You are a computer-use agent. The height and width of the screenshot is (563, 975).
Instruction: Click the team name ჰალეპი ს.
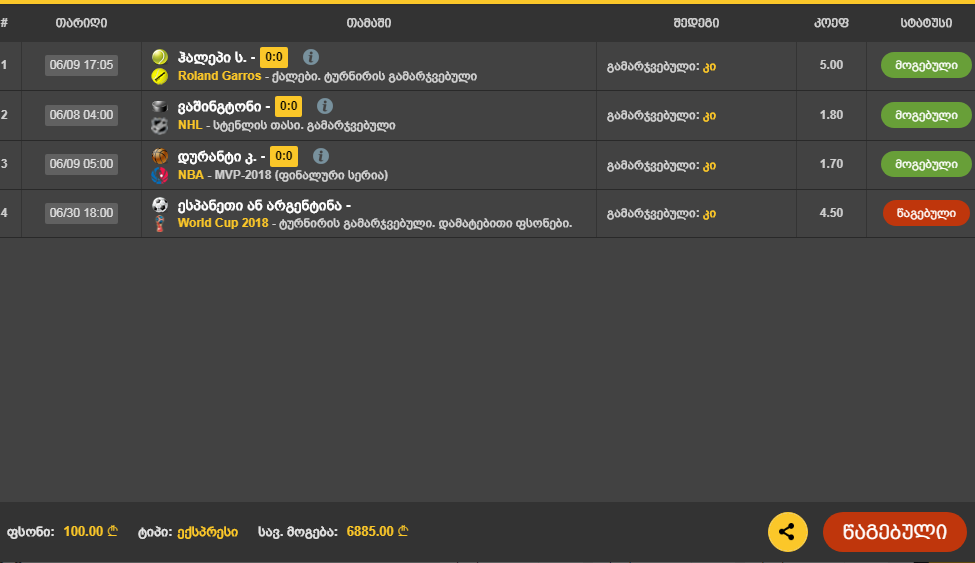[212, 58]
